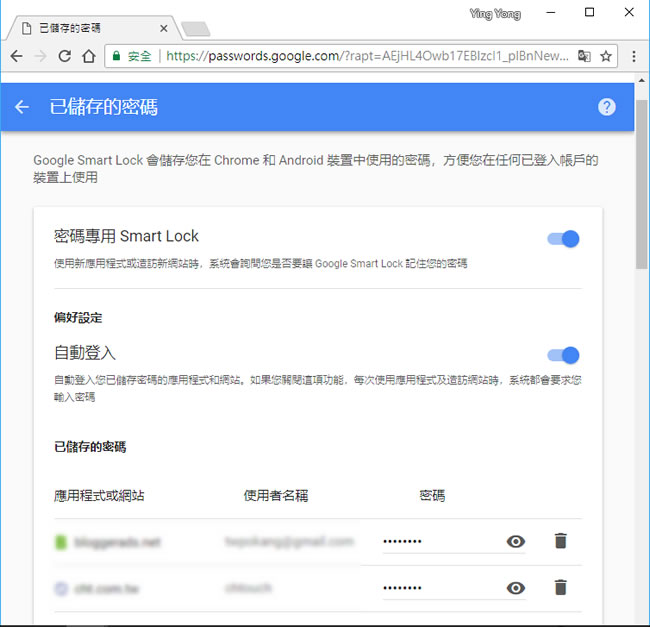Click 使用者名稱 column header
650x628 pixels.
[x=276, y=495]
